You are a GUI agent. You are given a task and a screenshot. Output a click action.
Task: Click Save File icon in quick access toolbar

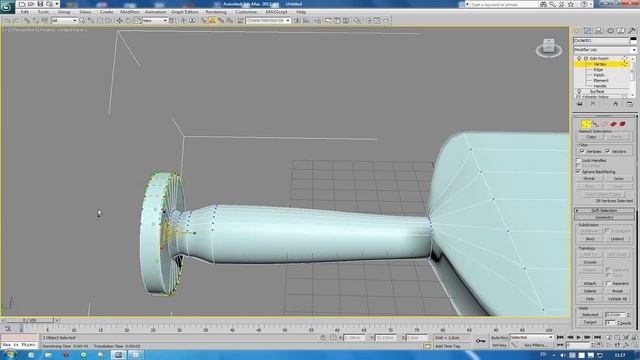pos(40,4)
